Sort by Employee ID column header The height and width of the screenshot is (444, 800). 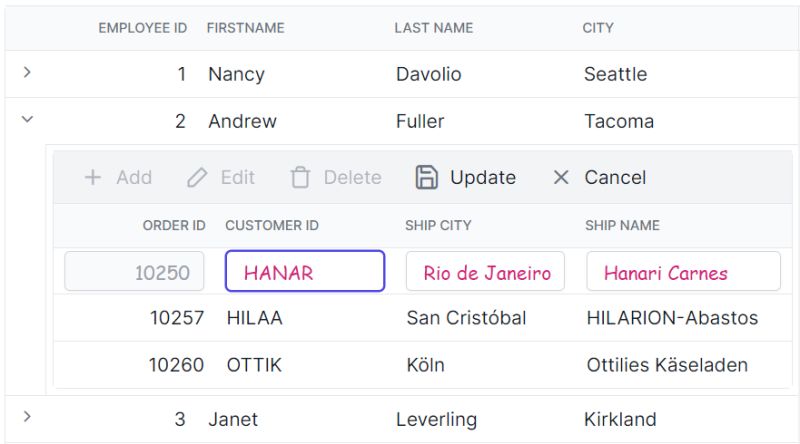[142, 28]
